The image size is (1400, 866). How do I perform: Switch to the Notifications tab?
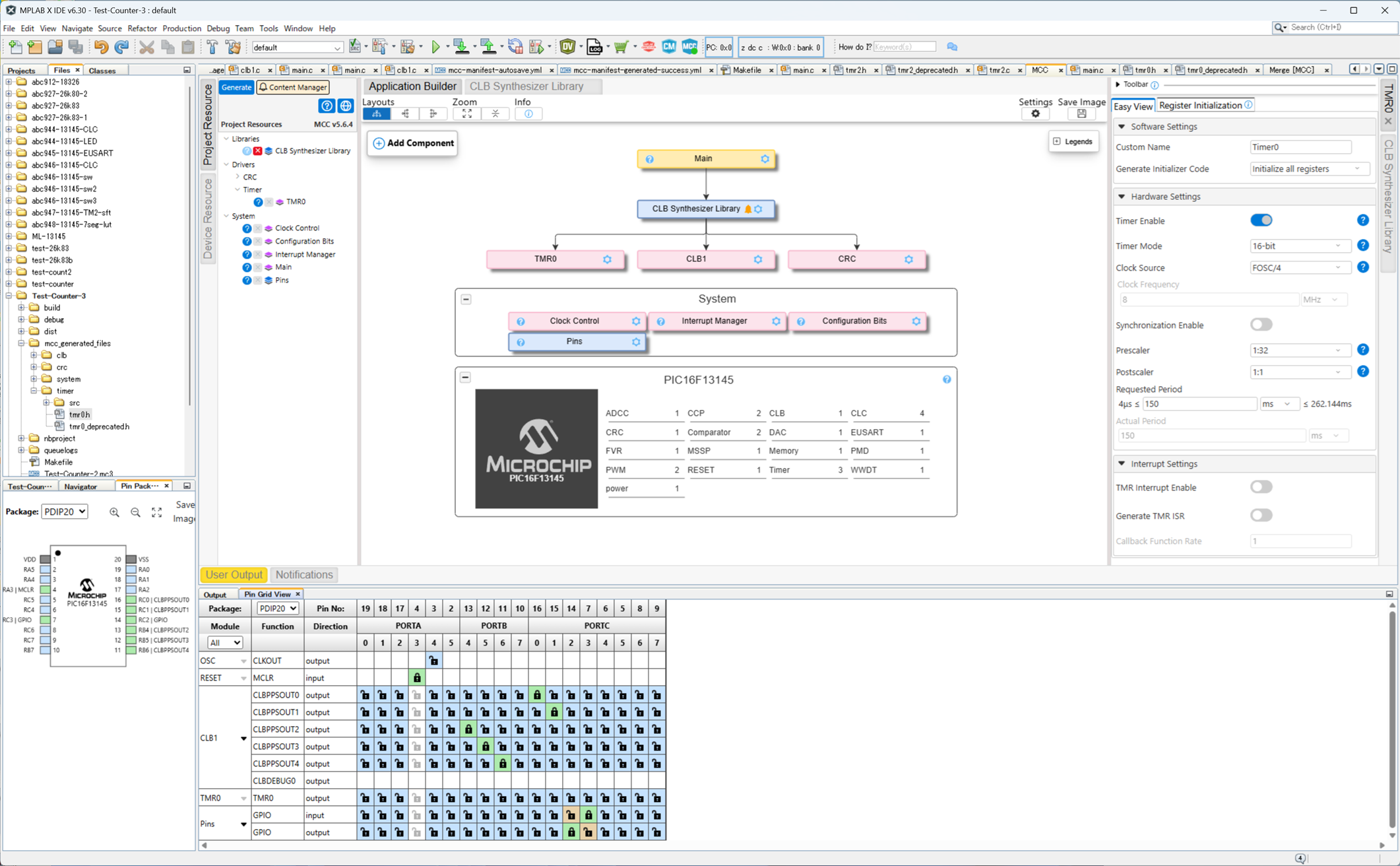coord(303,575)
